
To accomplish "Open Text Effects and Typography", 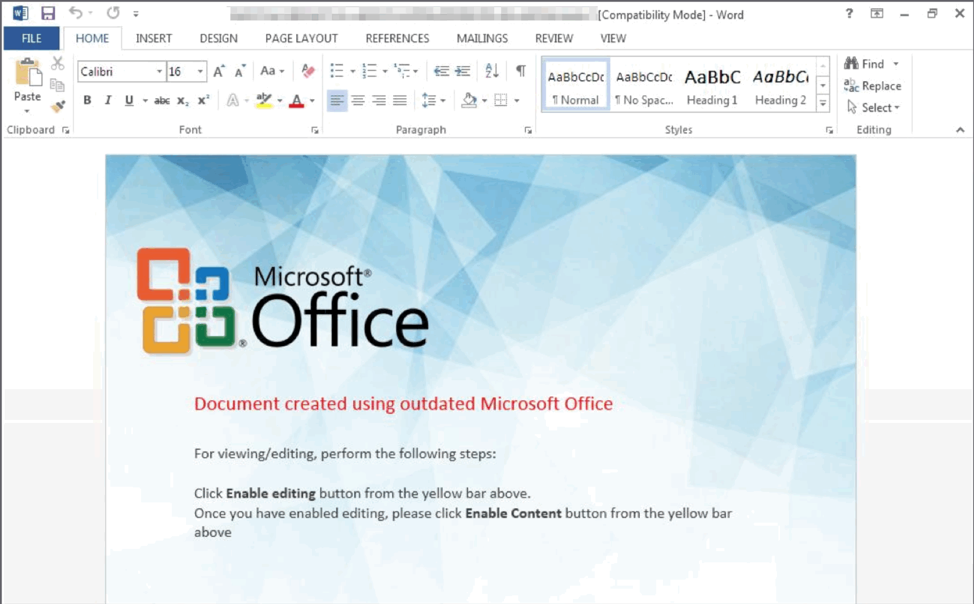I will pos(233,100).
